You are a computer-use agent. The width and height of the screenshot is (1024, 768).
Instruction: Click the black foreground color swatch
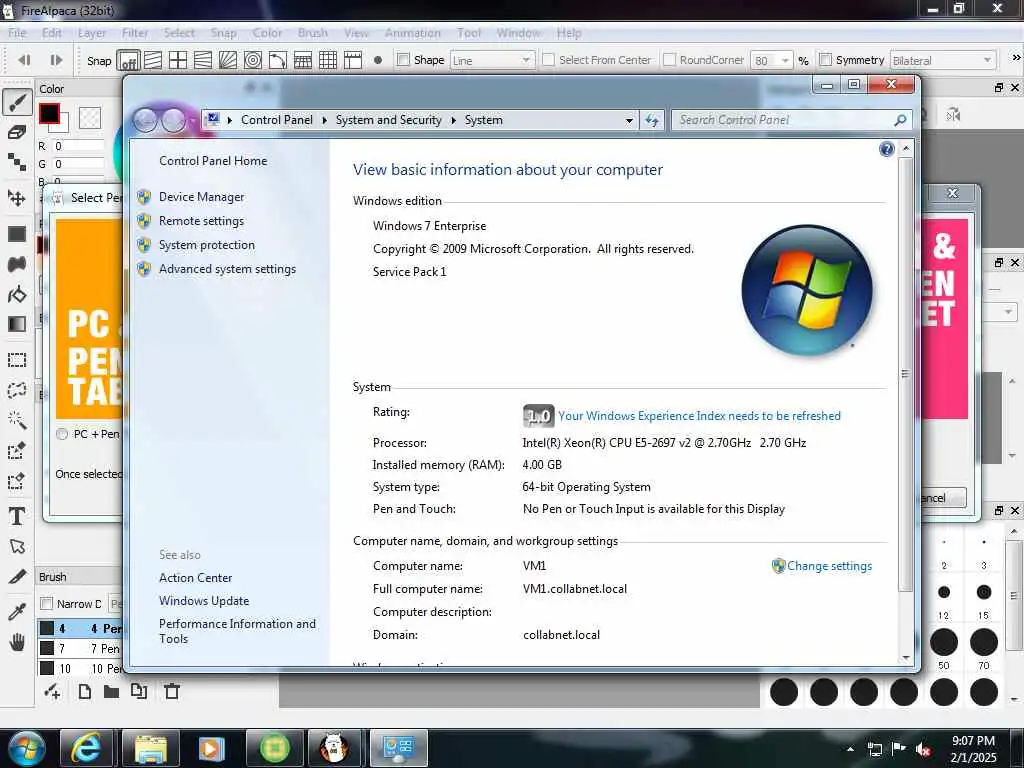pos(49,114)
